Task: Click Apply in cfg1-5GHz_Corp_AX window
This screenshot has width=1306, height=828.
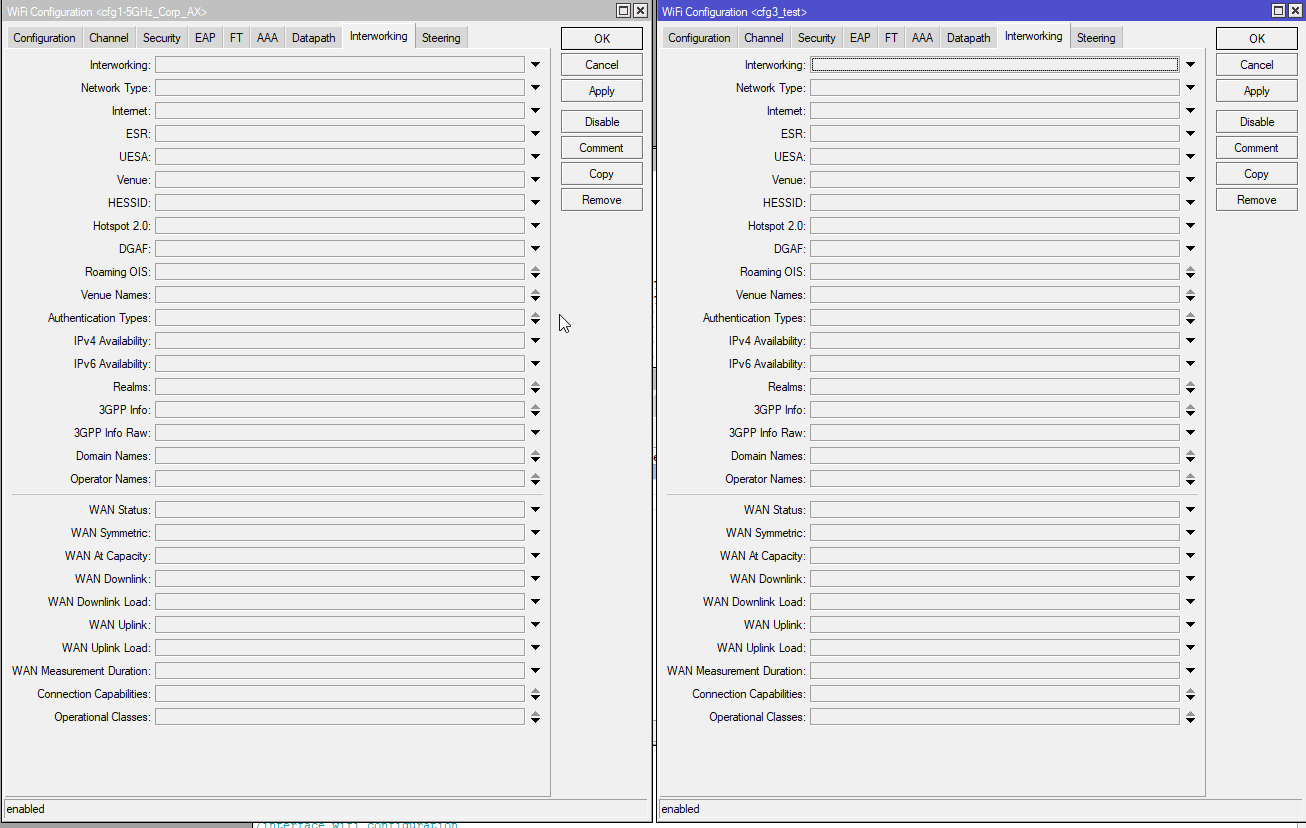Action: (x=602, y=91)
